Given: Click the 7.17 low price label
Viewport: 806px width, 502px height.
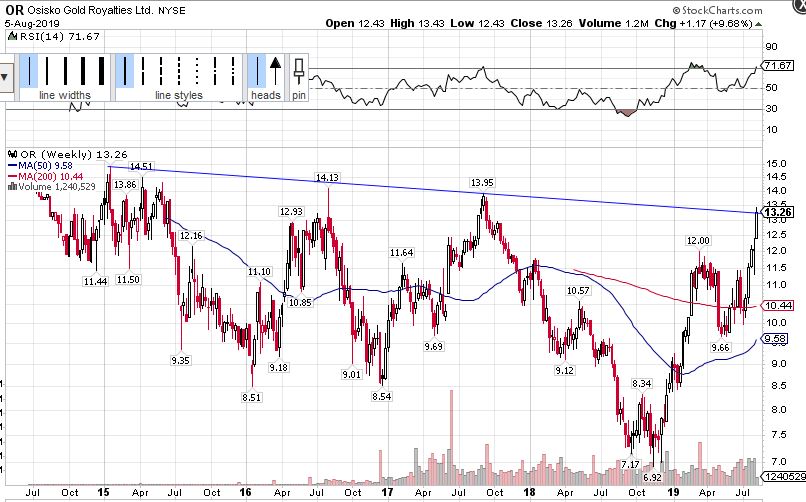Looking at the screenshot, I should [630, 464].
